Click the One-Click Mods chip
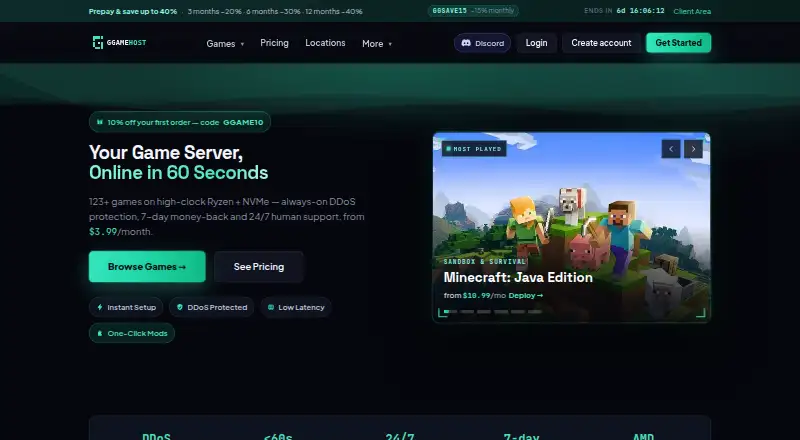This screenshot has width=800, height=440. click(132, 333)
